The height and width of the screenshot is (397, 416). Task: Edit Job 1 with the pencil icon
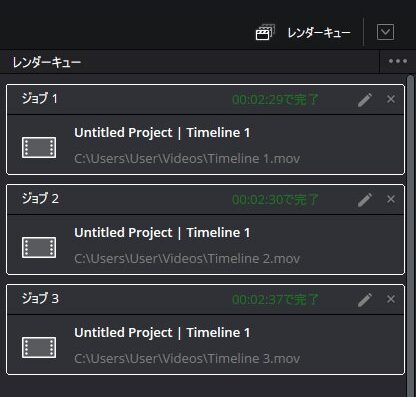pyautogui.click(x=365, y=100)
